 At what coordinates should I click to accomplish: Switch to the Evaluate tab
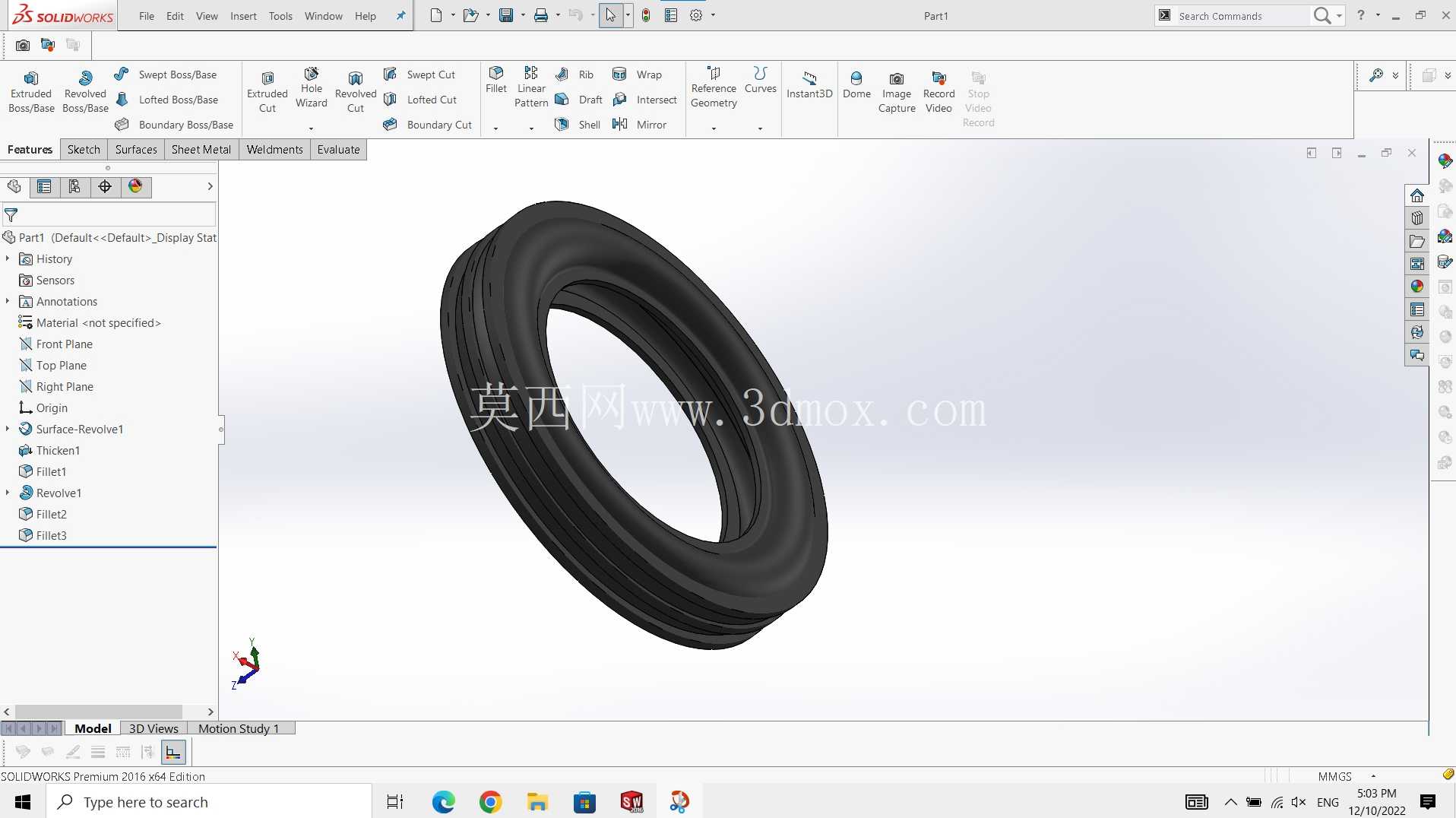338,150
